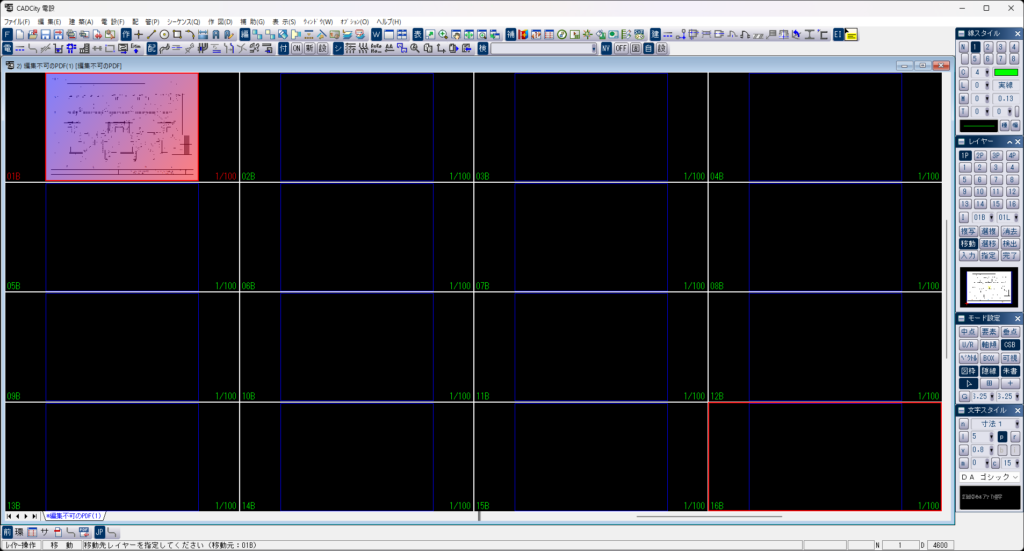Open the folder icon to load a file
1024x551 pixels.
pyautogui.click(x=33, y=35)
